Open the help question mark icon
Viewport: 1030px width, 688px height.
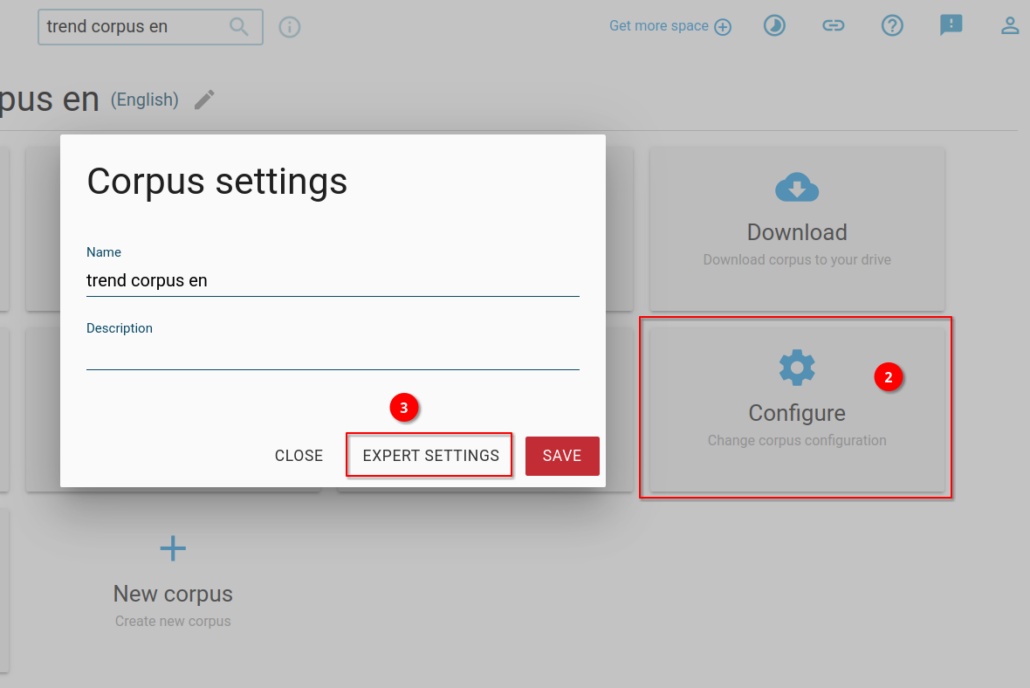[892, 26]
